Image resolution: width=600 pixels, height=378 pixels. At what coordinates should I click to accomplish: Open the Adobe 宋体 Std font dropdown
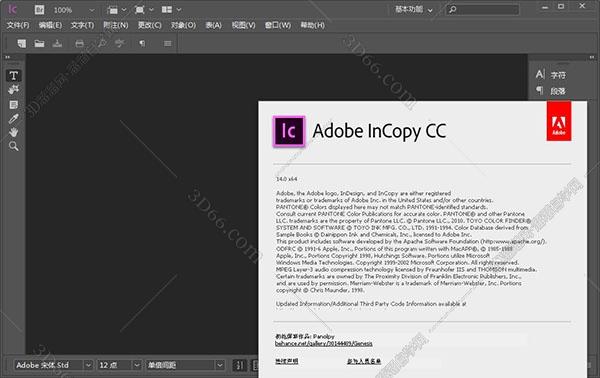coord(88,365)
